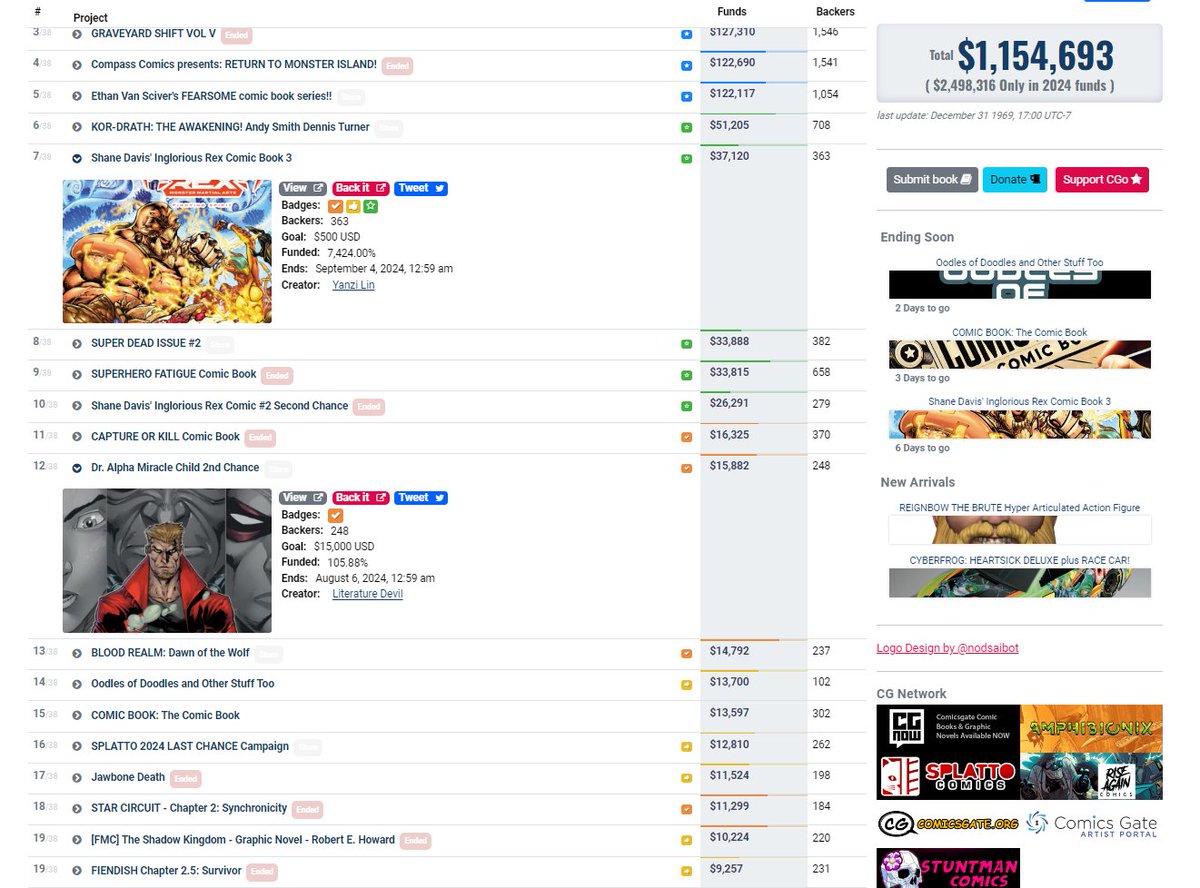Expand GRAVEYARD SHIFT VOL V row chevron
Viewport: 1200px width, 888px height.
[x=77, y=34]
